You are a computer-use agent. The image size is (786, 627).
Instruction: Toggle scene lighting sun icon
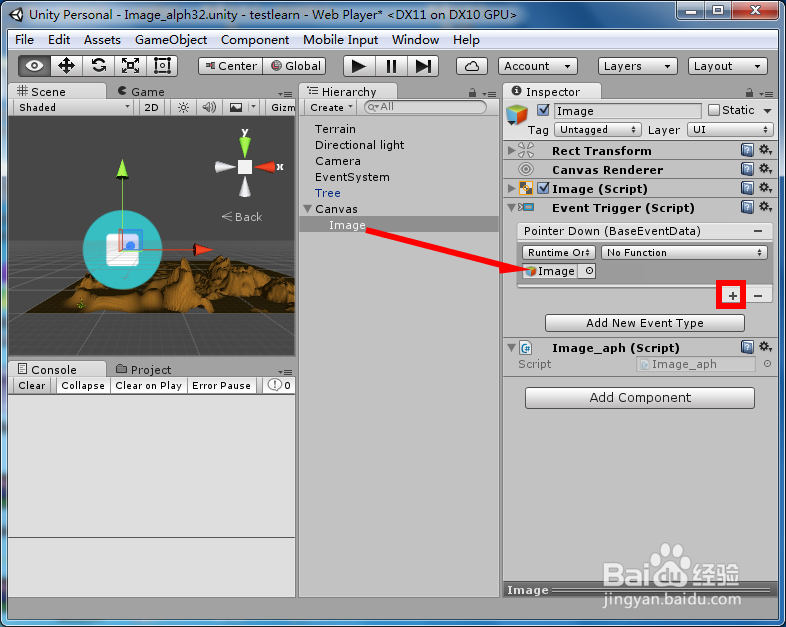click(183, 107)
